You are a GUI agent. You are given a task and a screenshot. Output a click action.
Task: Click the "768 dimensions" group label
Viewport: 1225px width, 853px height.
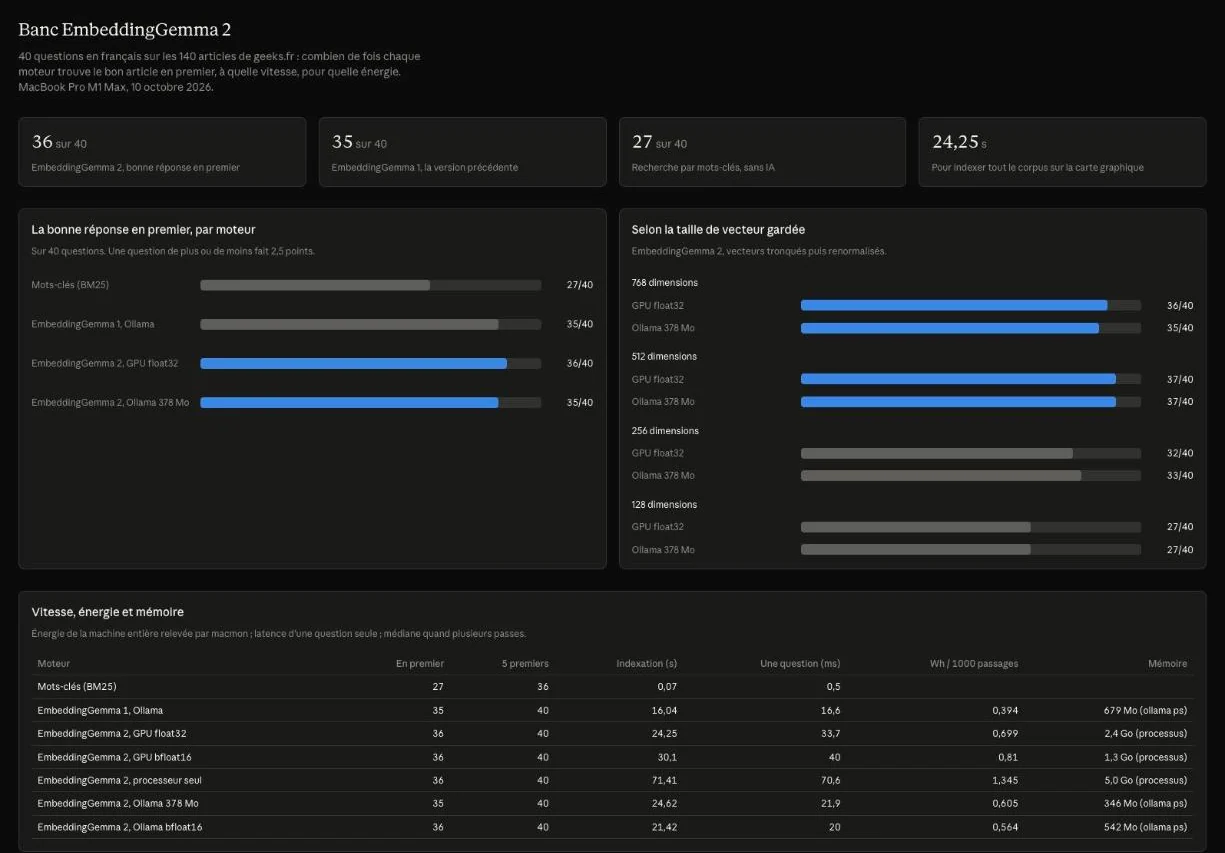click(x=665, y=283)
